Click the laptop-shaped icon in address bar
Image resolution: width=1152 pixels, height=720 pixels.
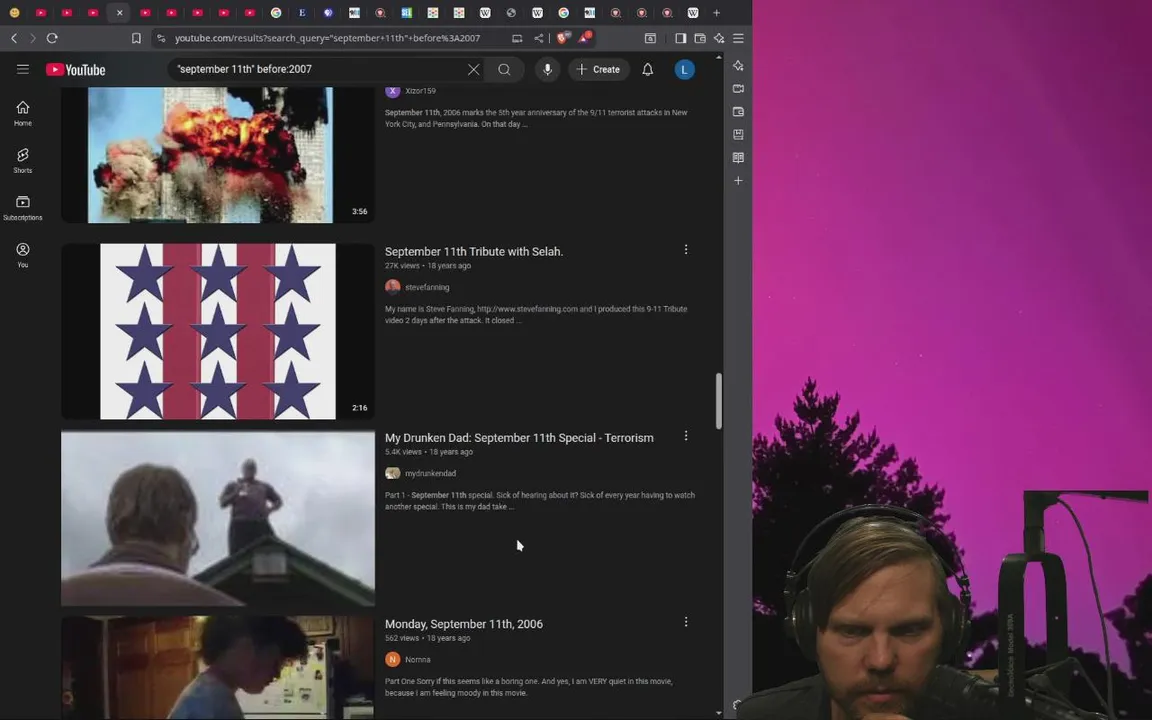coord(517,38)
